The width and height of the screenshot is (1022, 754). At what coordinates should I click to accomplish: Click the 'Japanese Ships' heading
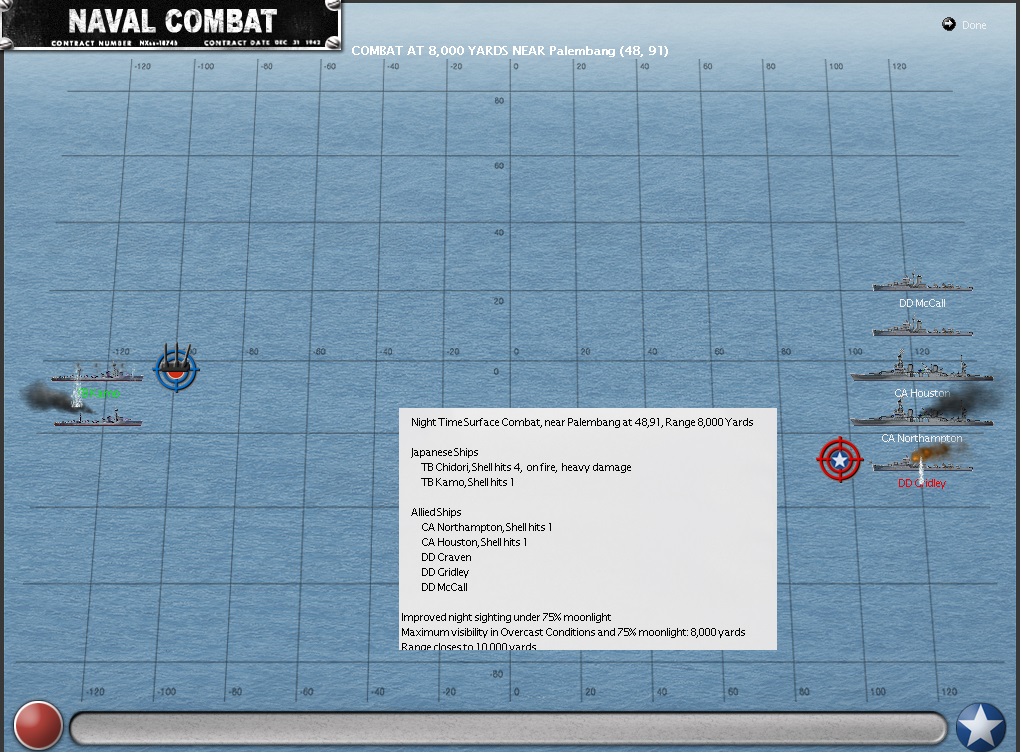point(445,452)
